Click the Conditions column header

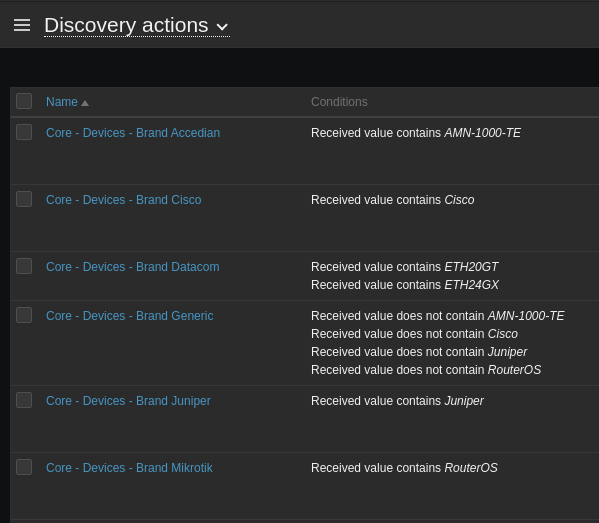coord(339,102)
